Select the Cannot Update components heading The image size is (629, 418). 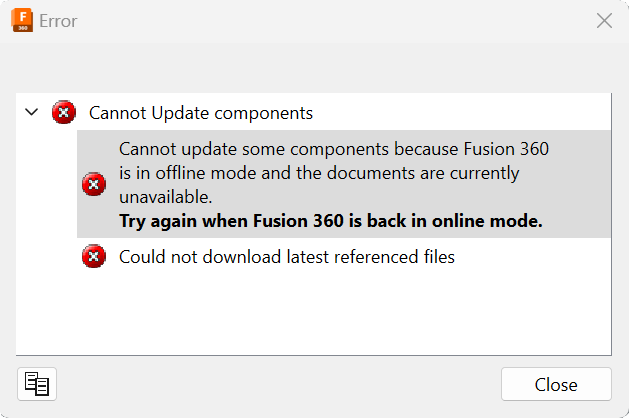pos(201,113)
